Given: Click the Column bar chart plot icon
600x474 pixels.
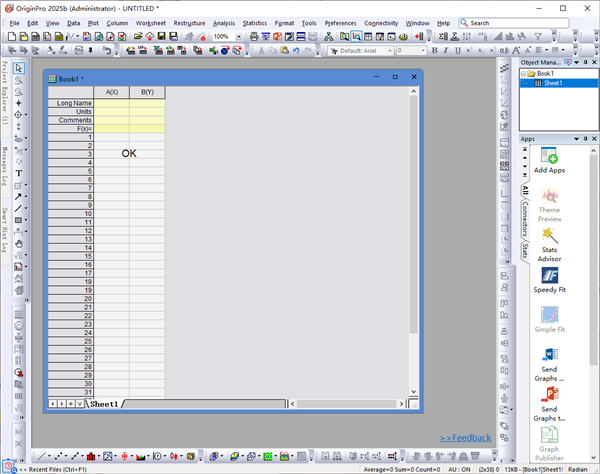Looking at the screenshot, I should 91,456.
